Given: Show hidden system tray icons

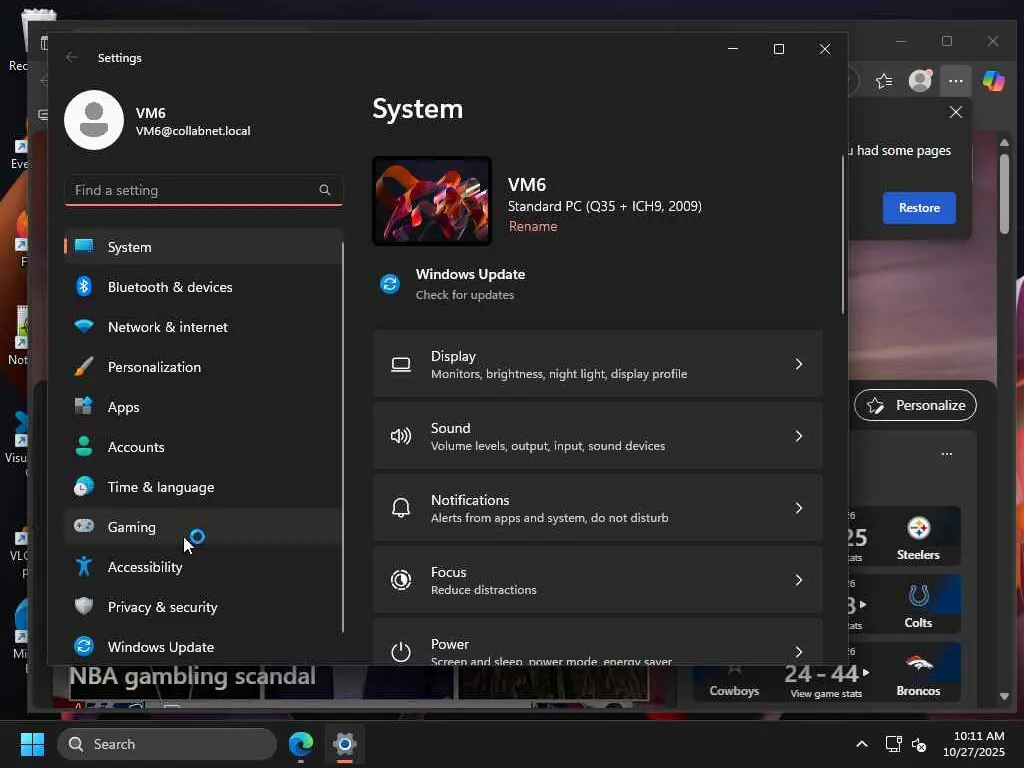Looking at the screenshot, I should [x=862, y=744].
